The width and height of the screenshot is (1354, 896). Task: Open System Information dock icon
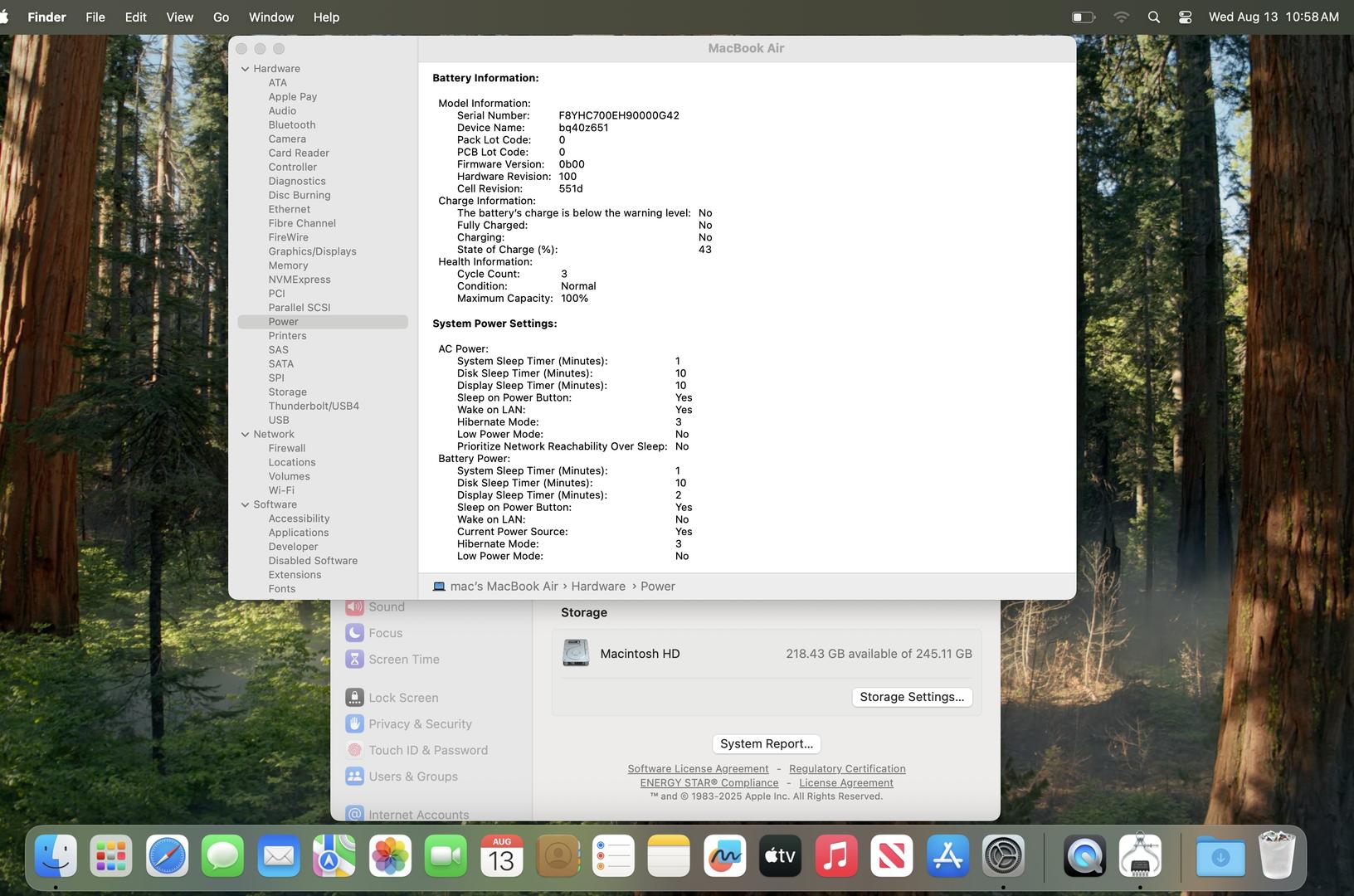click(1140, 855)
